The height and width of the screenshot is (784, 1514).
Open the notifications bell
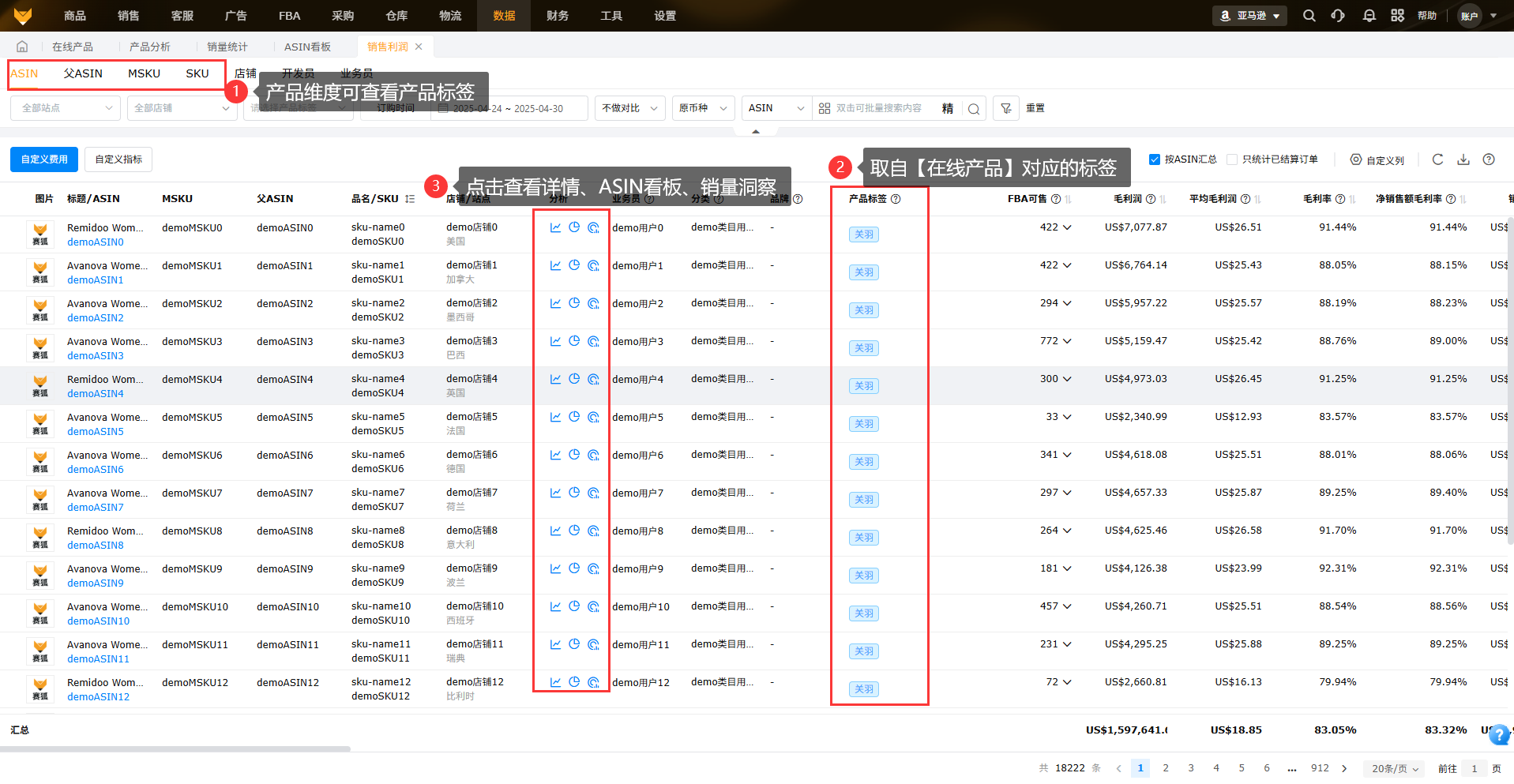coord(1369,16)
